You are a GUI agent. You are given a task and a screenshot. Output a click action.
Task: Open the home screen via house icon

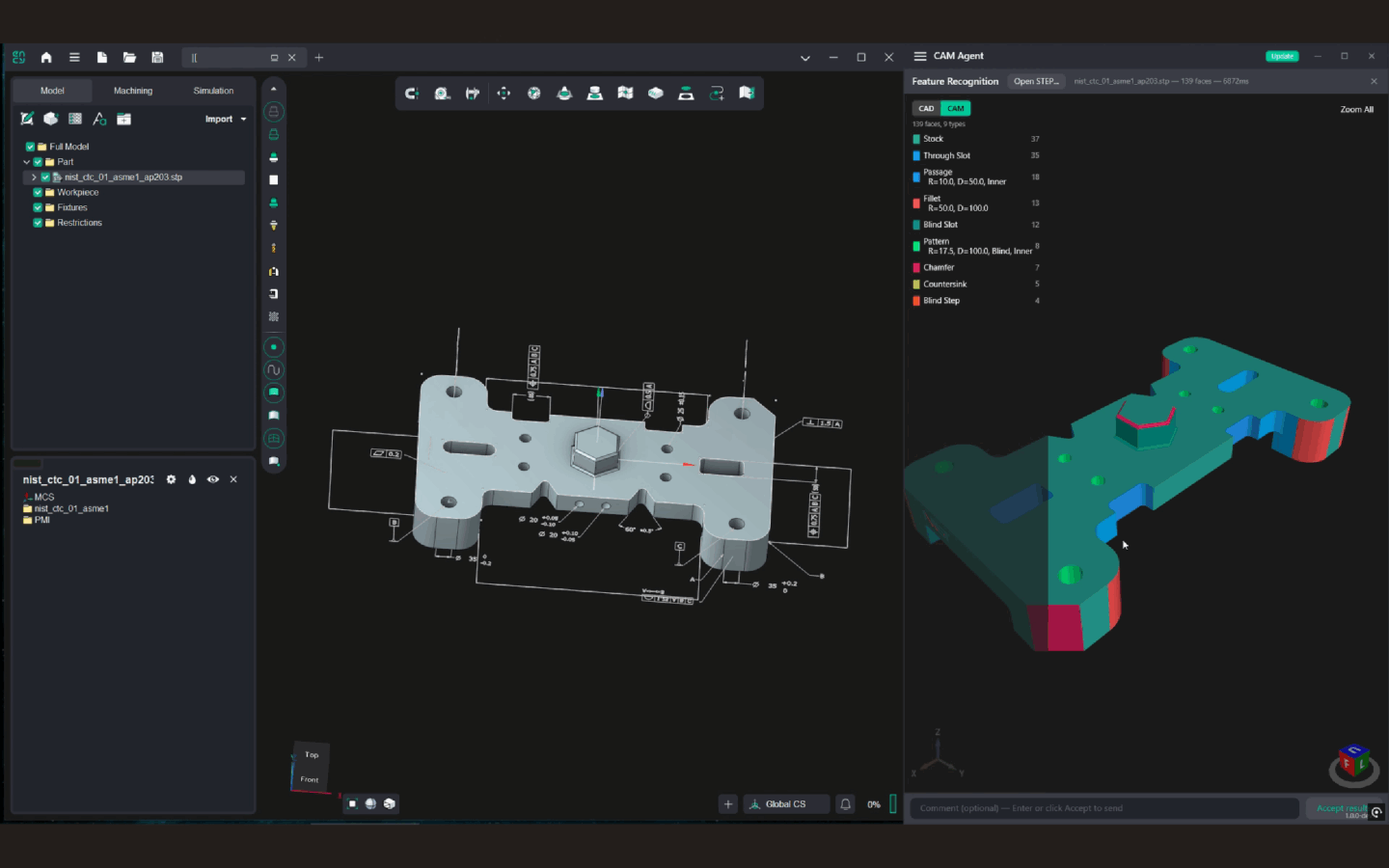45,58
